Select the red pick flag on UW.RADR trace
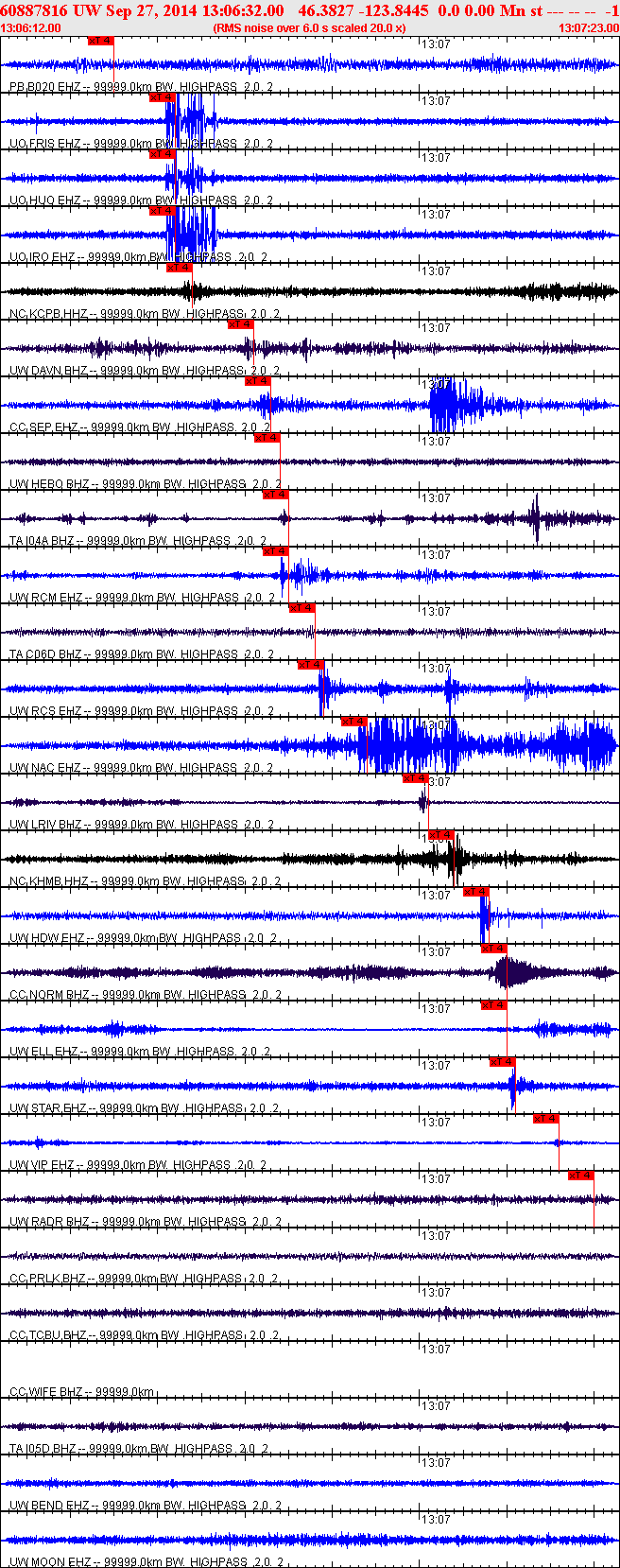 tap(580, 1176)
